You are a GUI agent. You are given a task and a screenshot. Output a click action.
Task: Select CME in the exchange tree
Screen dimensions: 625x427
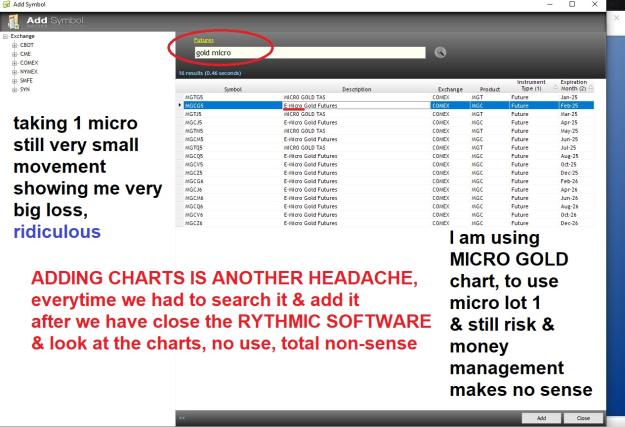click(25, 54)
